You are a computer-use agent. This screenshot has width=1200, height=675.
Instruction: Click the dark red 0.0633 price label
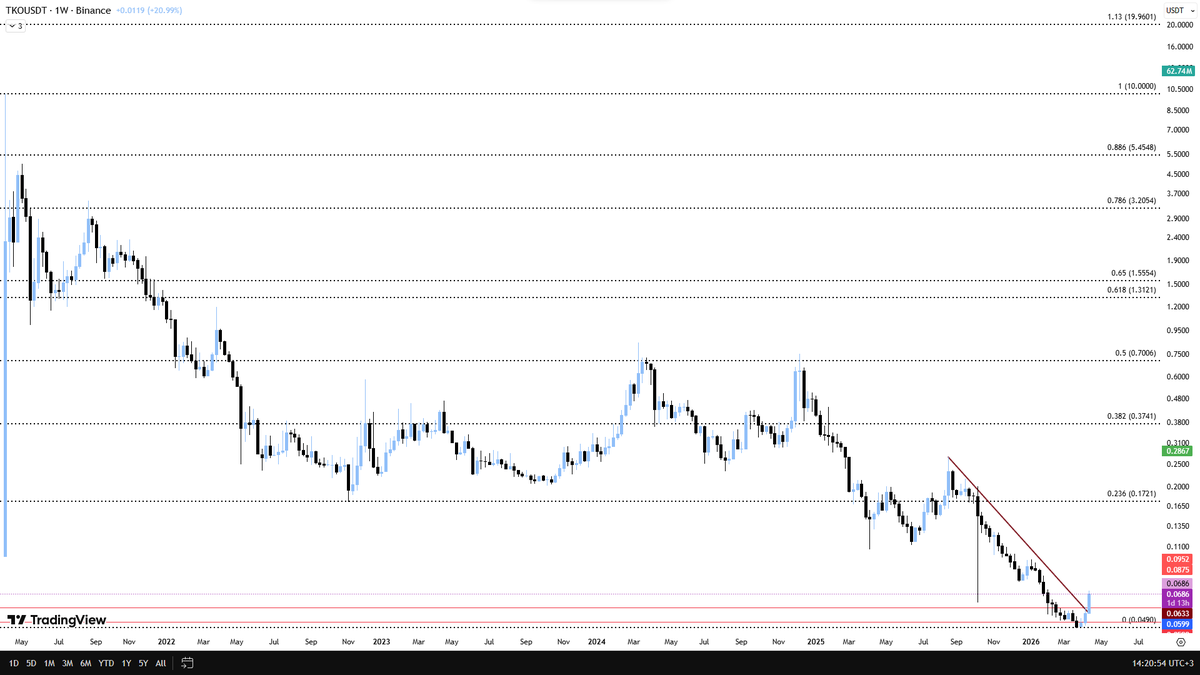coord(1175,612)
